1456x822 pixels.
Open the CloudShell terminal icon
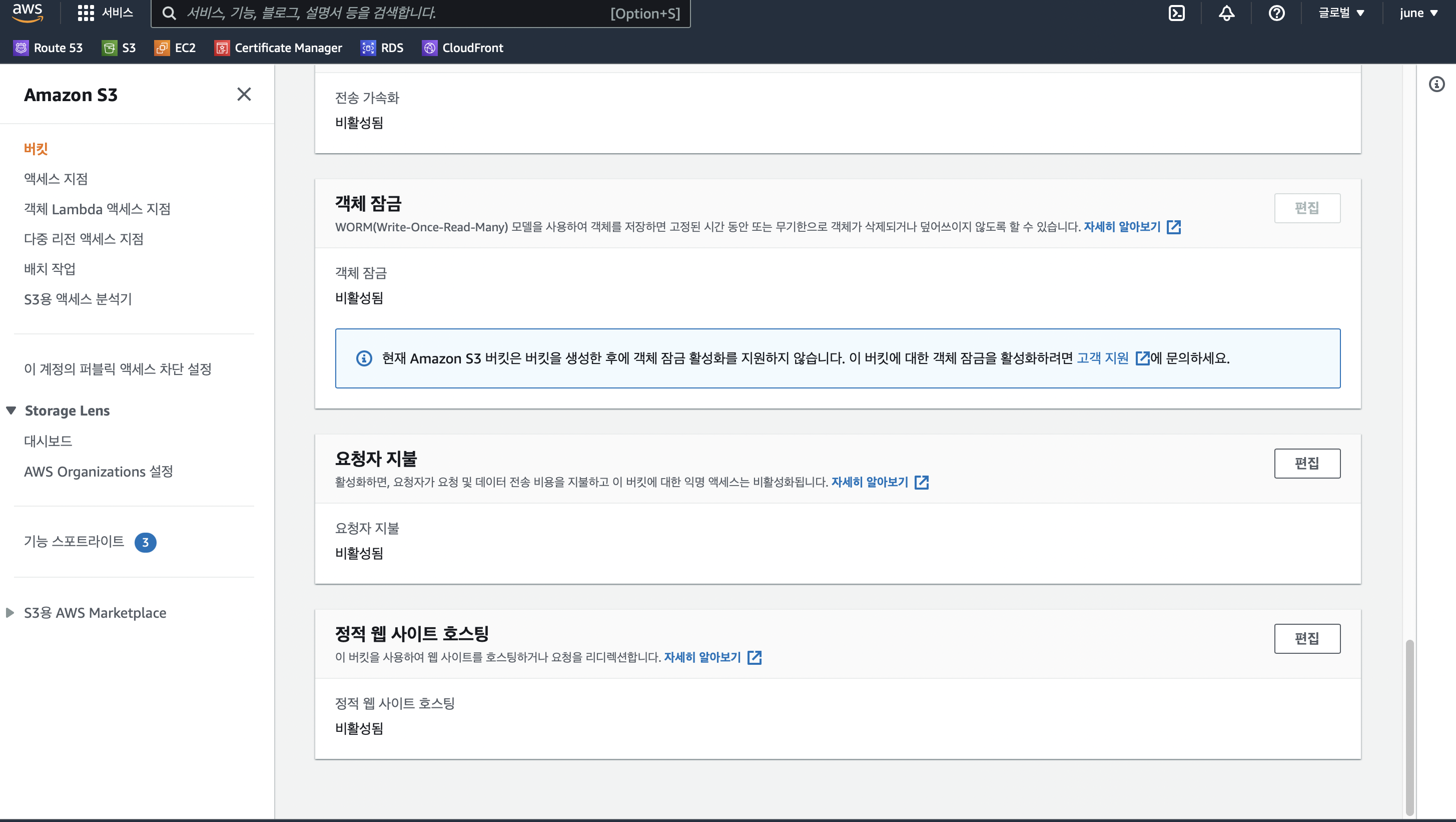1176,13
